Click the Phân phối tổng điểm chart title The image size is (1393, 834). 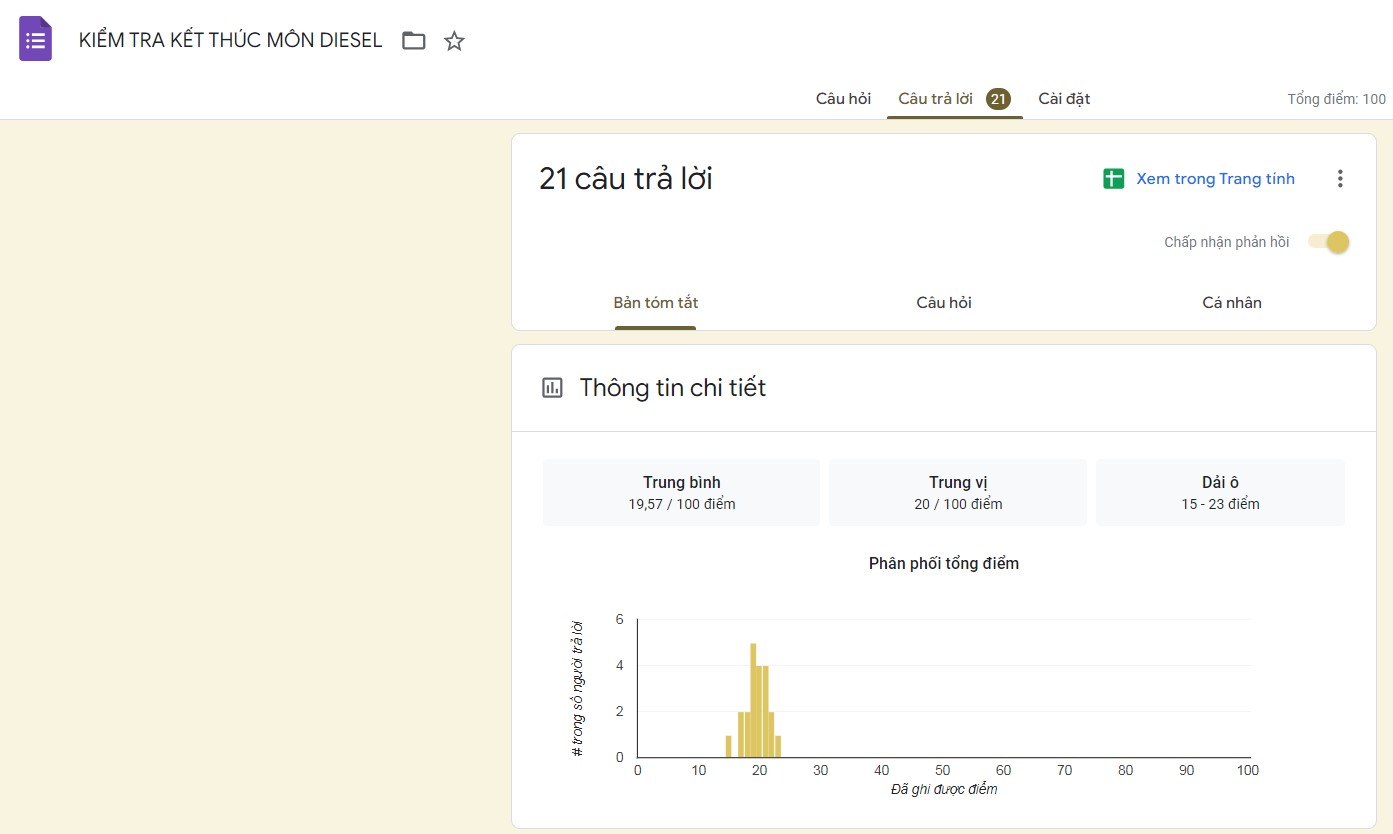pyautogui.click(x=944, y=563)
